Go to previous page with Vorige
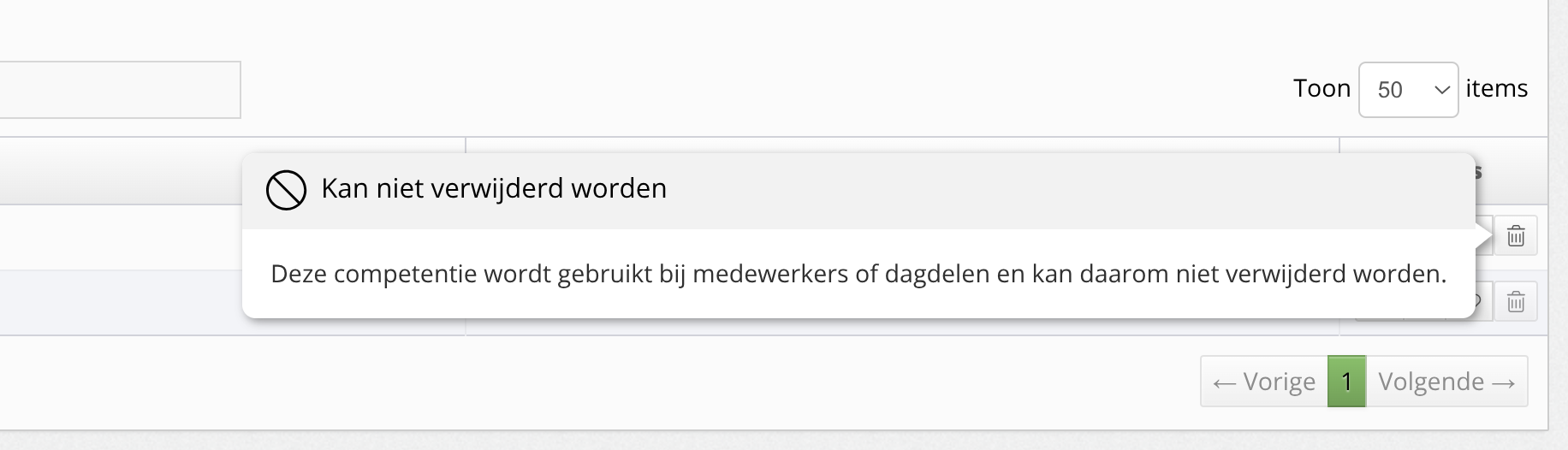Image resolution: width=1568 pixels, height=450 pixels. click(1264, 382)
